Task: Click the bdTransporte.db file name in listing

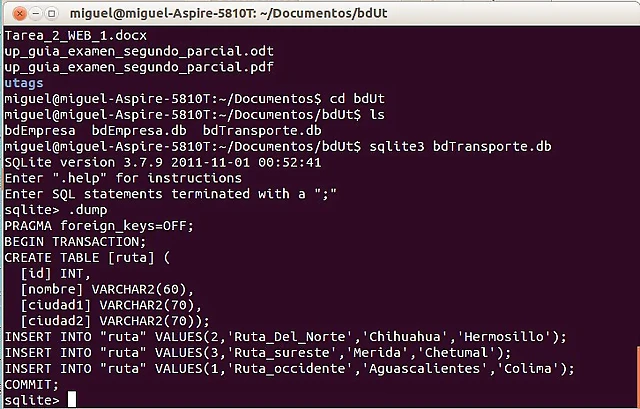Action: [x=262, y=131]
